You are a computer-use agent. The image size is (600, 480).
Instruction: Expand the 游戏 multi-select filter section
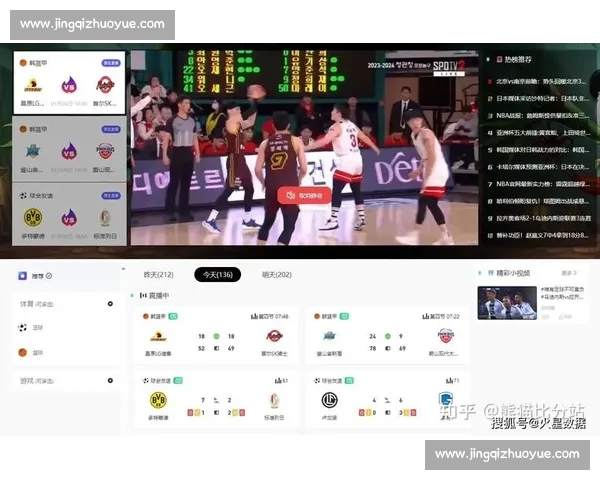38,381
